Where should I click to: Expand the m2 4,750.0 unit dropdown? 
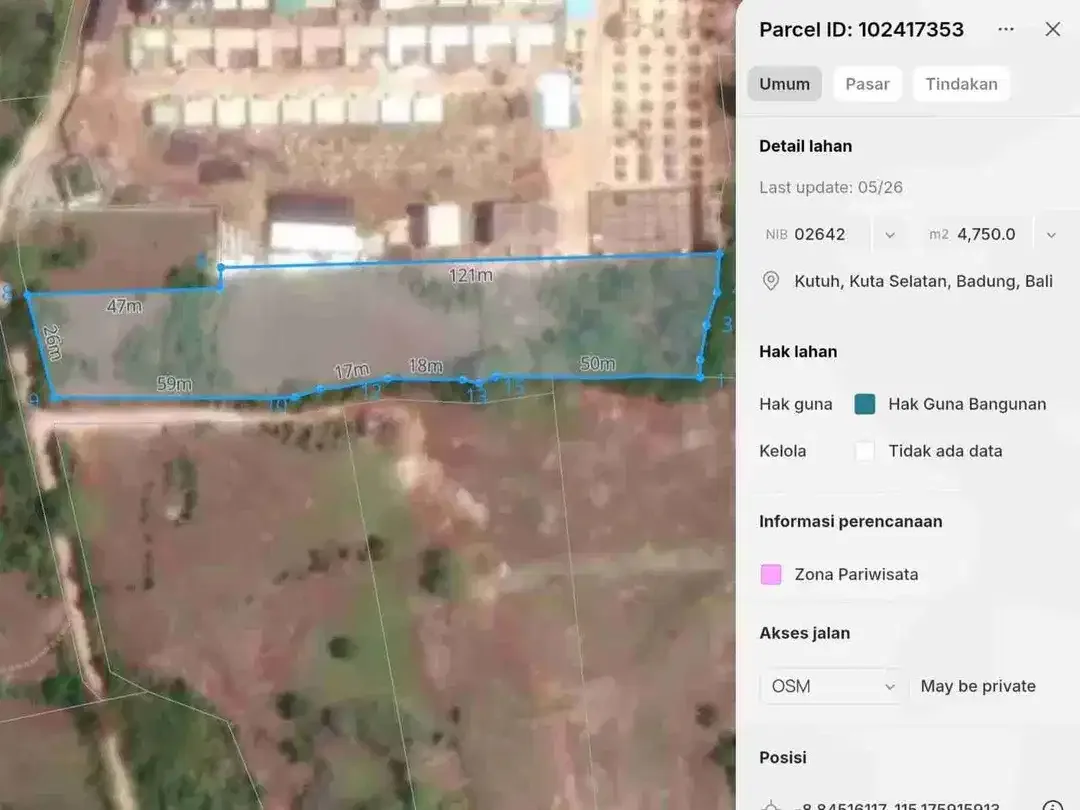[x=1051, y=235]
